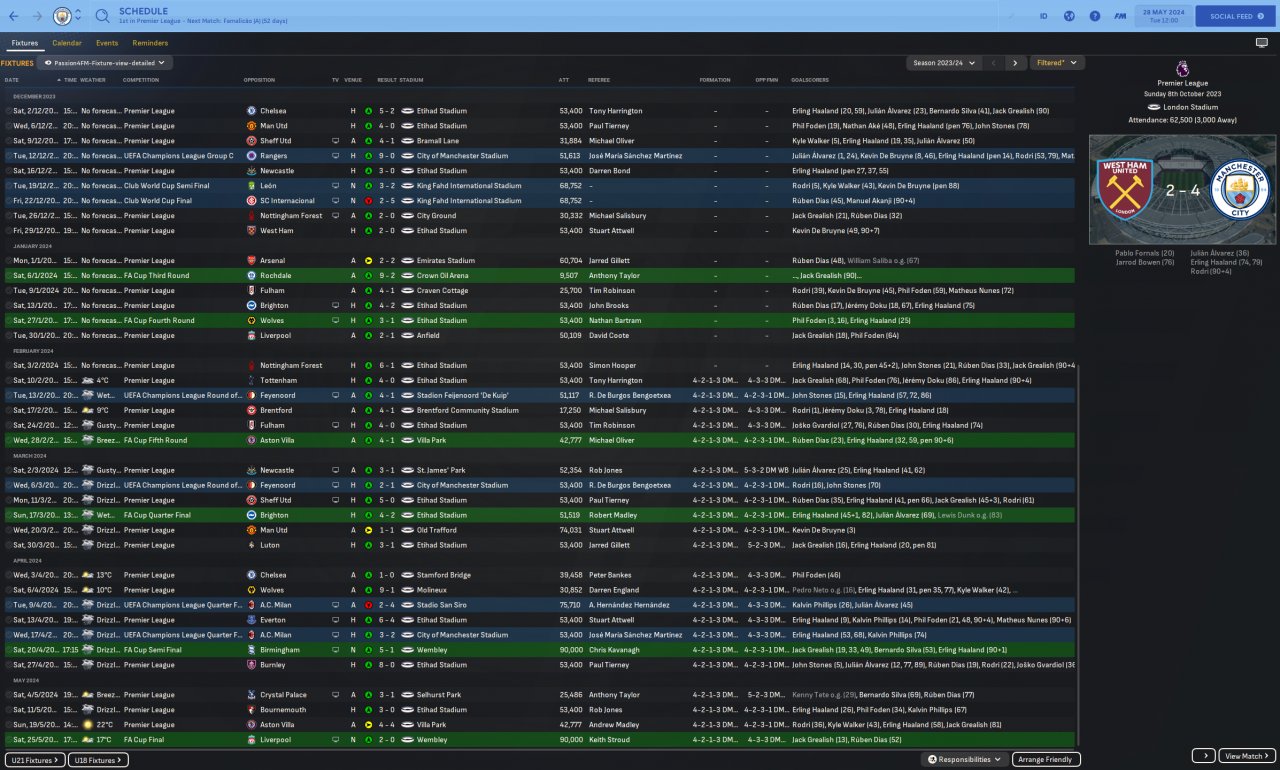Select the row circle for the Rangers fixture
This screenshot has height=770, width=1280.
point(8,156)
